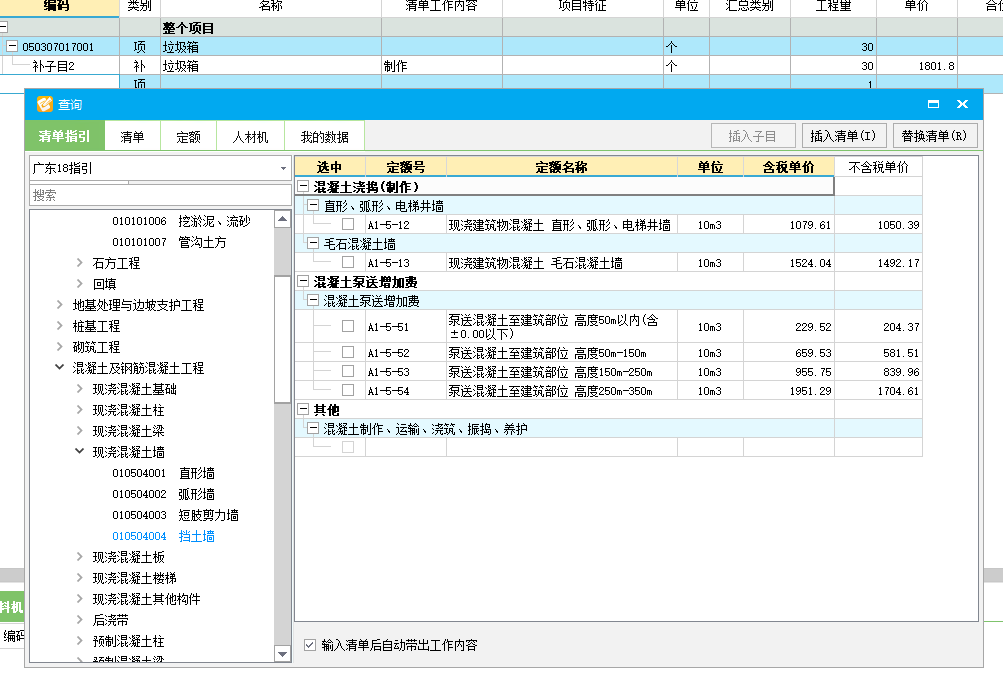Expand the 后浇带 node

point(79,619)
